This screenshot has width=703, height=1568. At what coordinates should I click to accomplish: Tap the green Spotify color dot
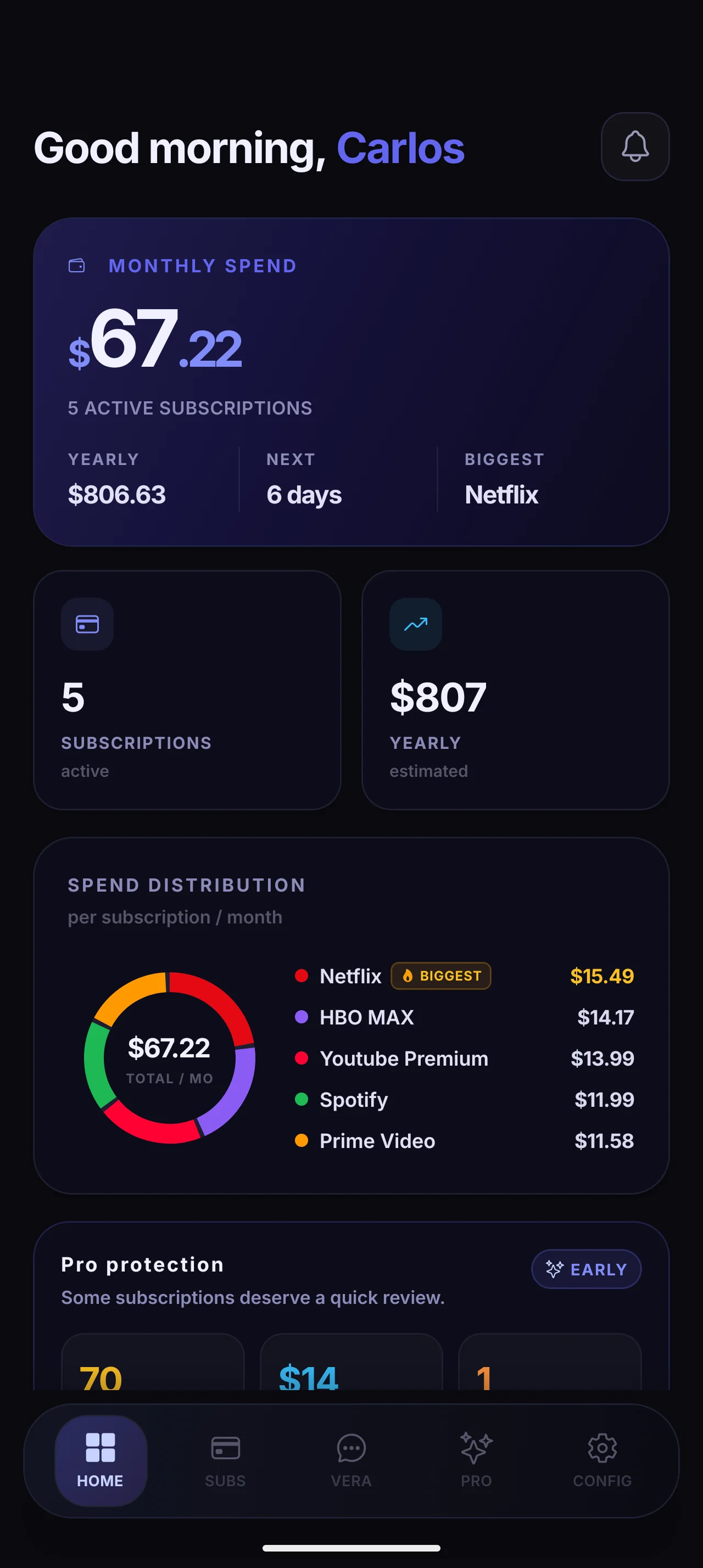point(302,1099)
